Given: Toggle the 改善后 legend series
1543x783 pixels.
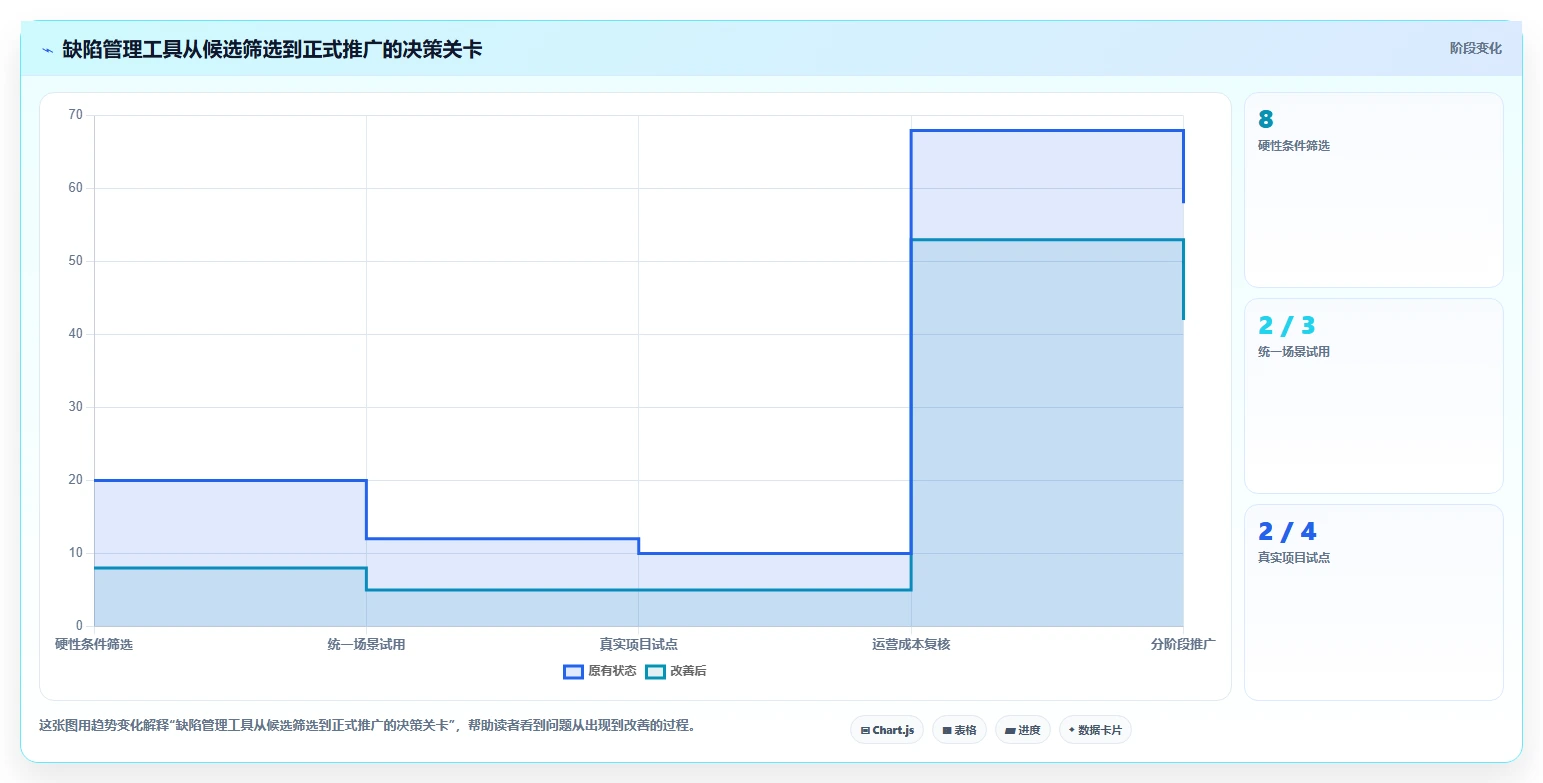Looking at the screenshot, I should (676, 671).
